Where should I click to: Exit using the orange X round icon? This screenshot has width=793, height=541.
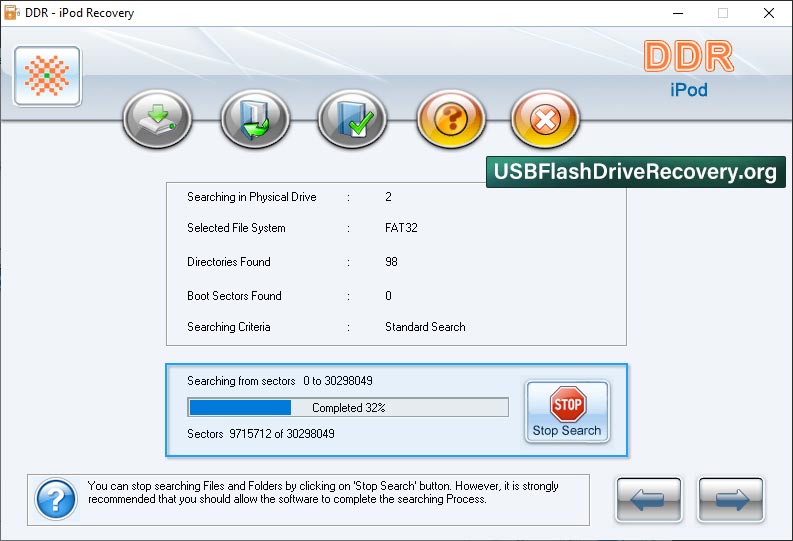[545, 119]
